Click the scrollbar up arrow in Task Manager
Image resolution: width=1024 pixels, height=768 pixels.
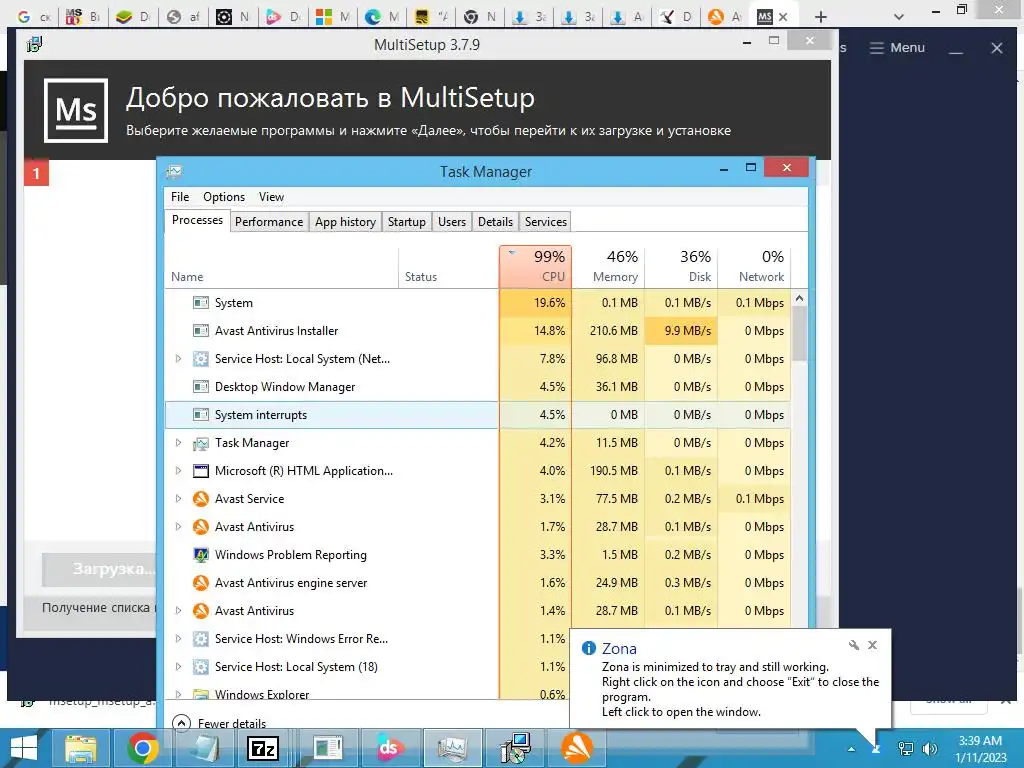799,298
